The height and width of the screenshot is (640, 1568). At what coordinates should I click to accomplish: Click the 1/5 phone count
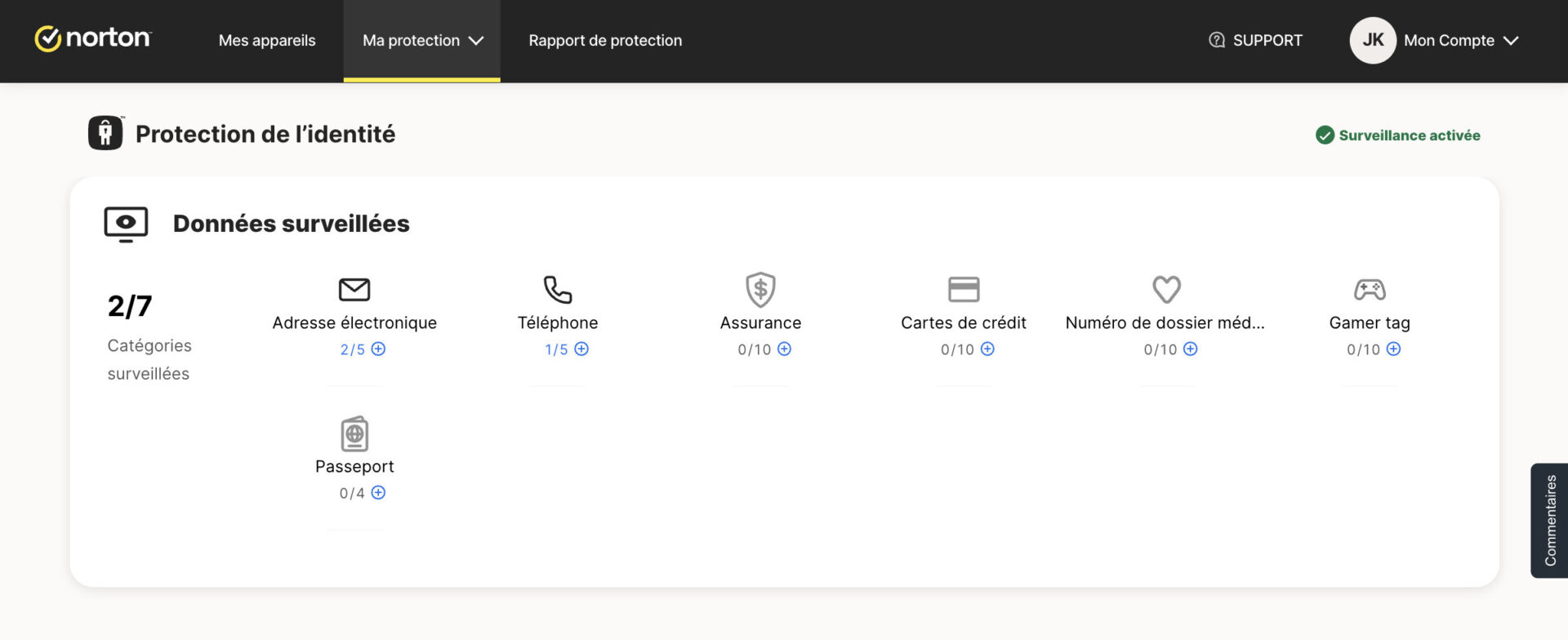pos(556,349)
